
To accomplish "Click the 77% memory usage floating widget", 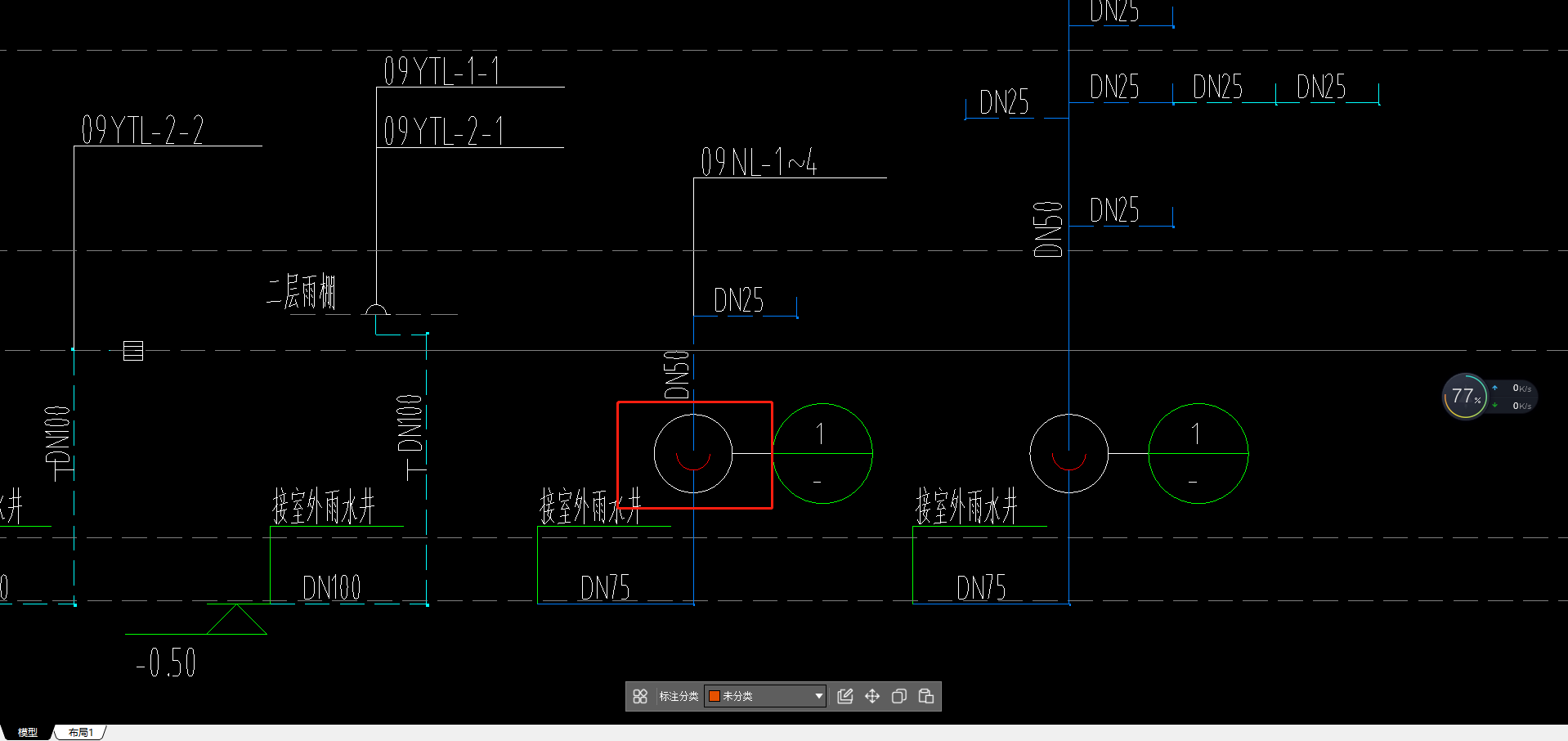I will point(1465,397).
